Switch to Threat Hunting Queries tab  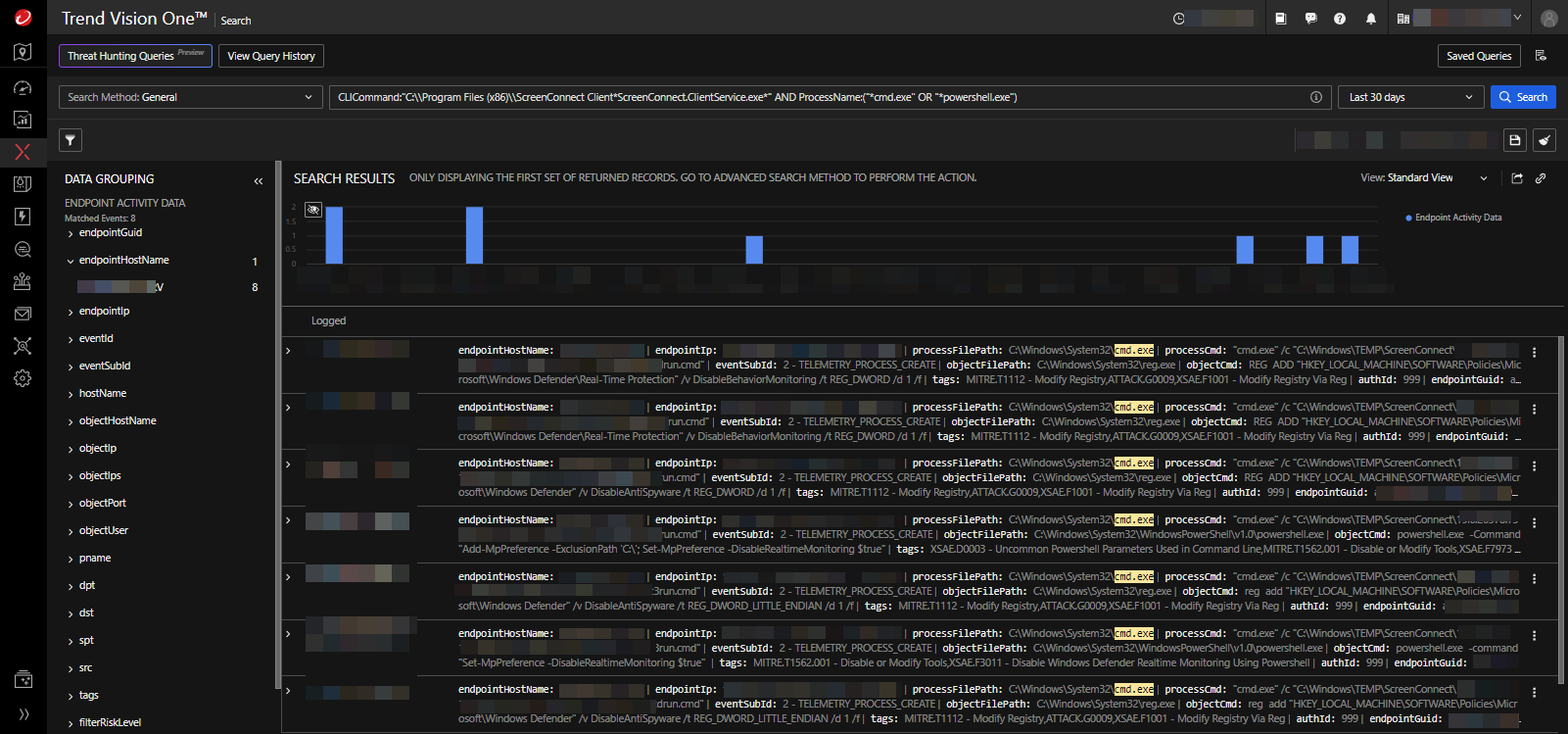pos(135,56)
